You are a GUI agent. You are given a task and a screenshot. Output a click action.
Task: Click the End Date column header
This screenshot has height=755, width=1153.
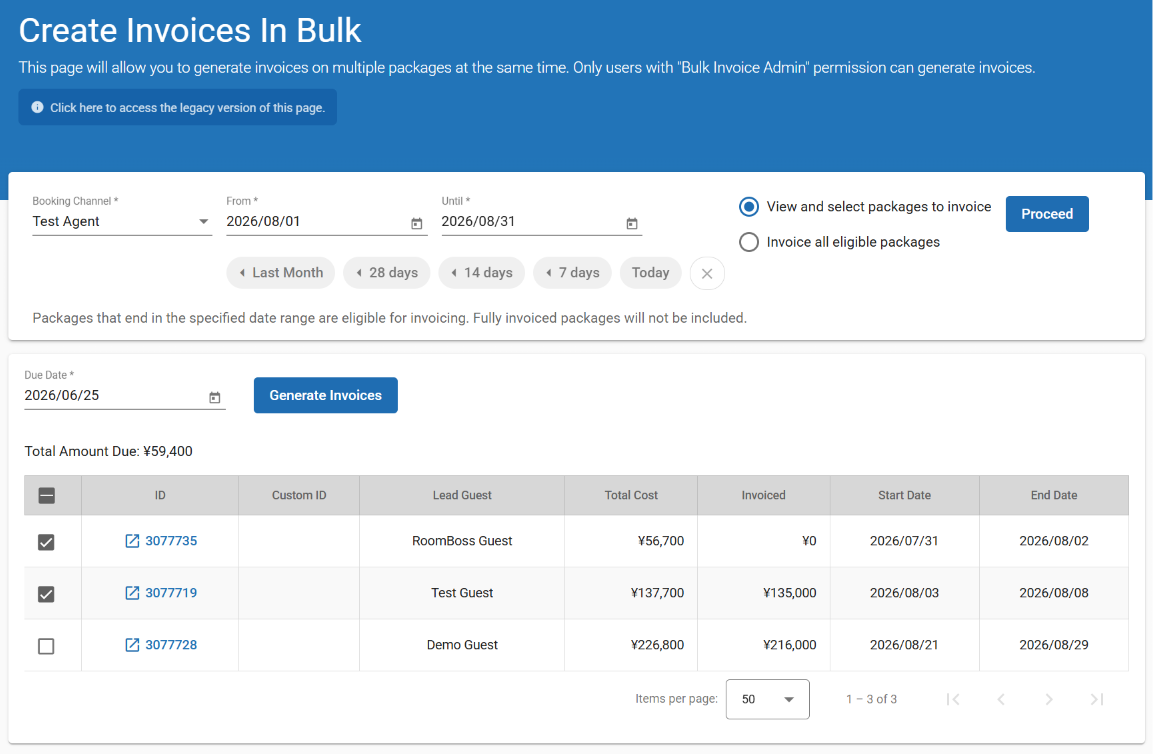click(1054, 495)
